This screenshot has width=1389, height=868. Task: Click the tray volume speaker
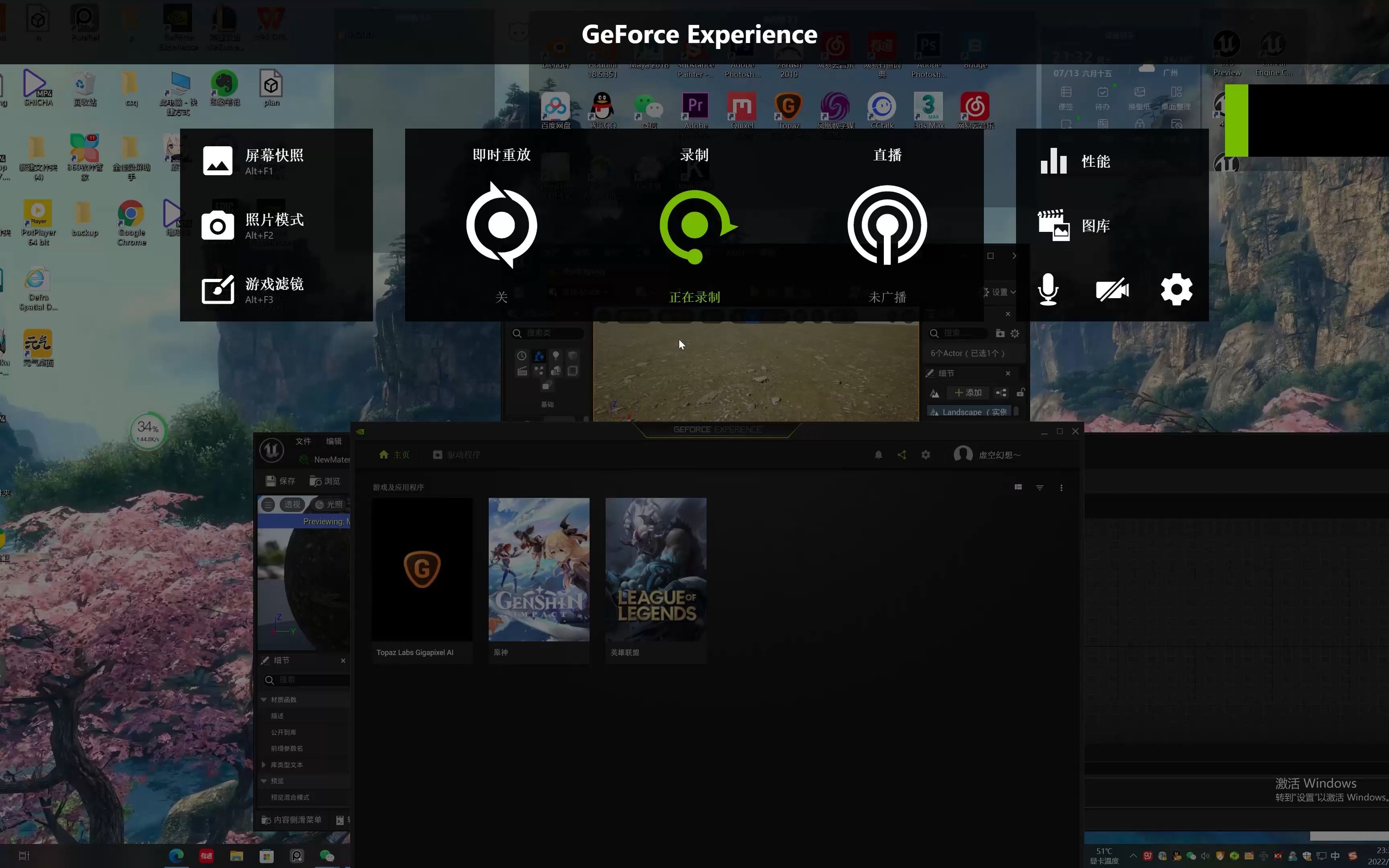pyautogui.click(x=1205, y=856)
